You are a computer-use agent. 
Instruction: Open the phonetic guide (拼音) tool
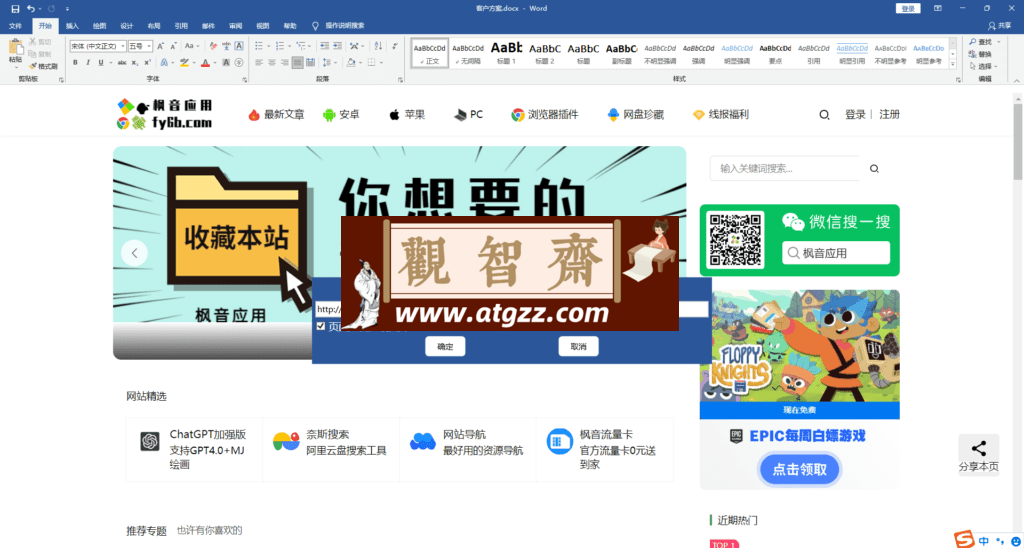227,46
